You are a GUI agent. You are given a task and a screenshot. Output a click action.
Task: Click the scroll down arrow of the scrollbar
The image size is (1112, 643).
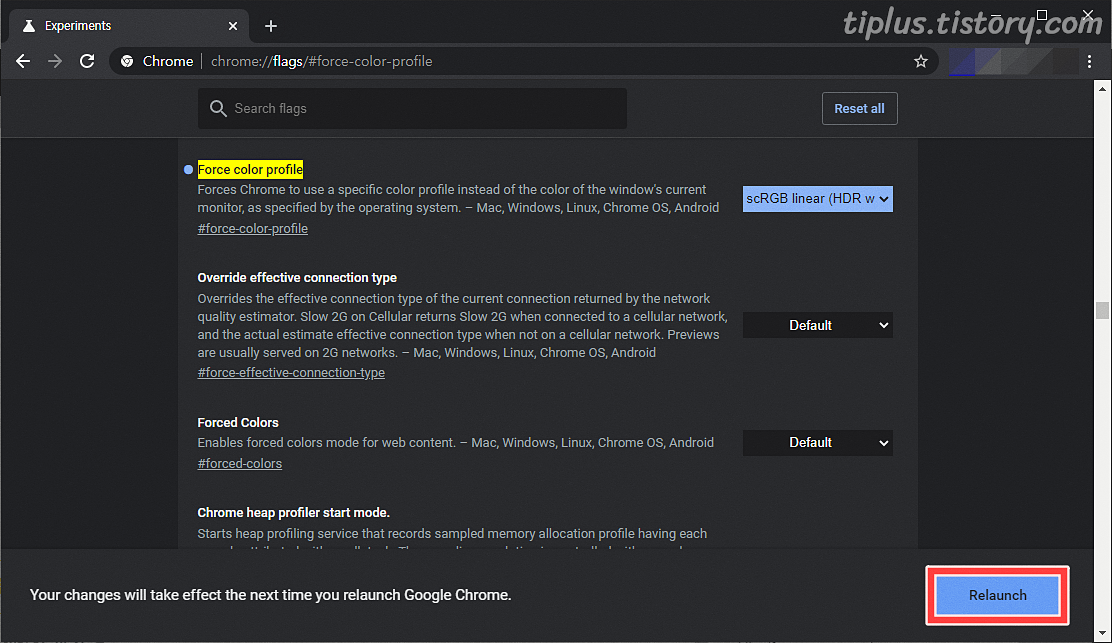tap(1102, 633)
